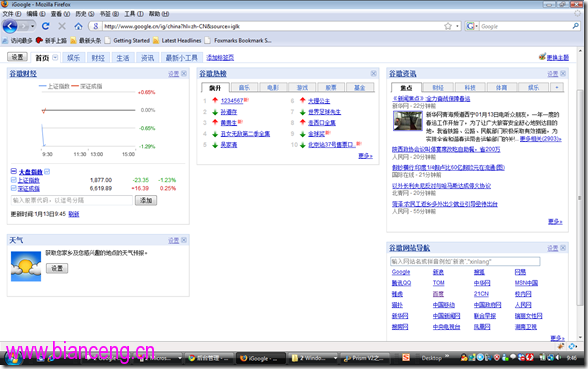The image size is (588, 369).
Task: Switch to the 娱乐 page tab
Action: coord(74,58)
